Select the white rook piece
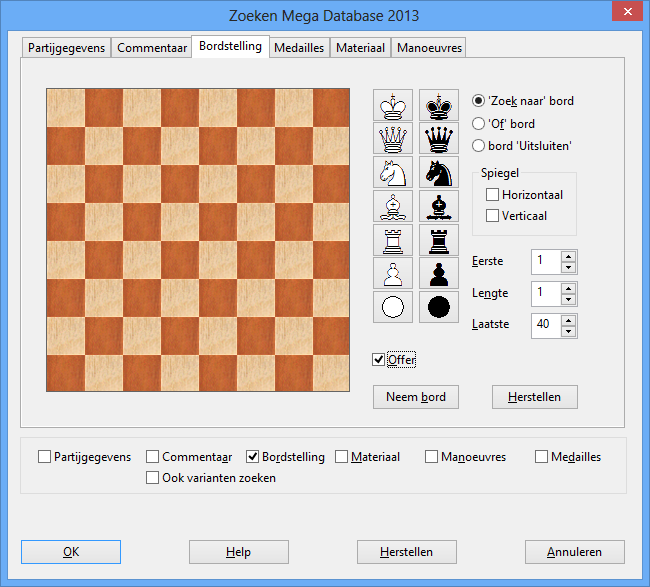 [x=393, y=240]
